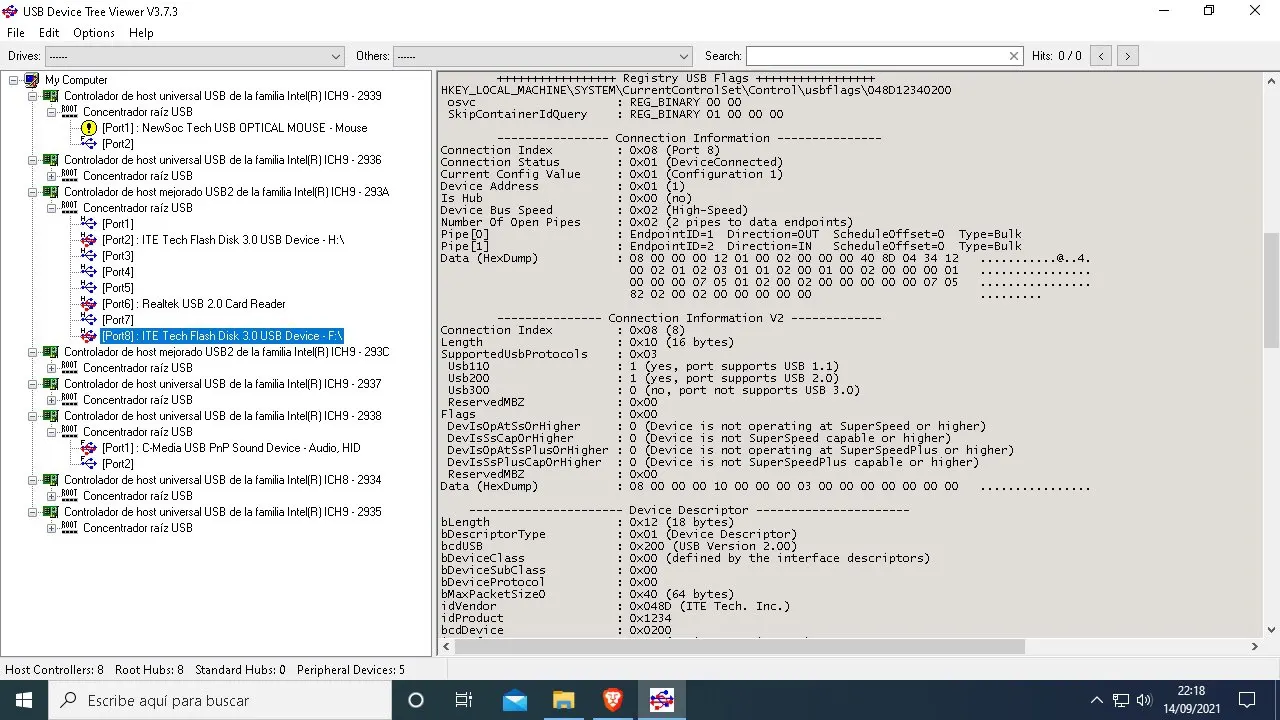
Task: Expand the root hub under controller 2937
Action: (52, 400)
